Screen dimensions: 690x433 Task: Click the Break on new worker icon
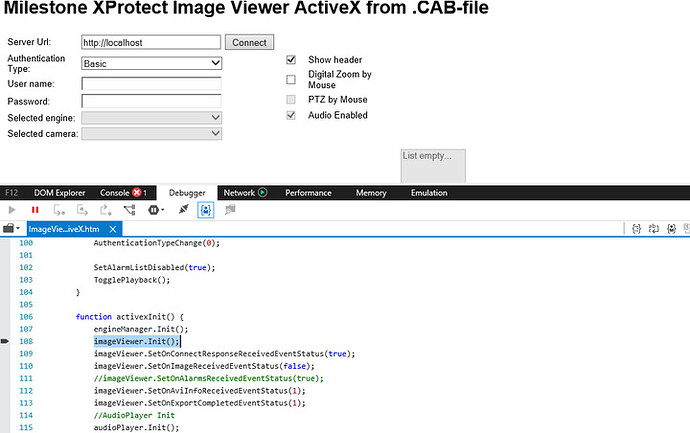(129, 210)
